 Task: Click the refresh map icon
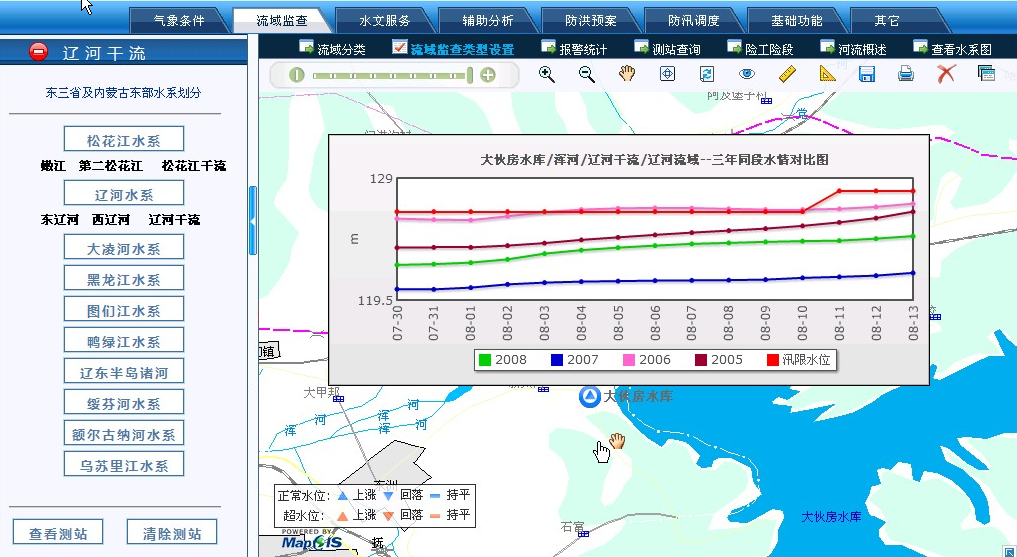707,74
